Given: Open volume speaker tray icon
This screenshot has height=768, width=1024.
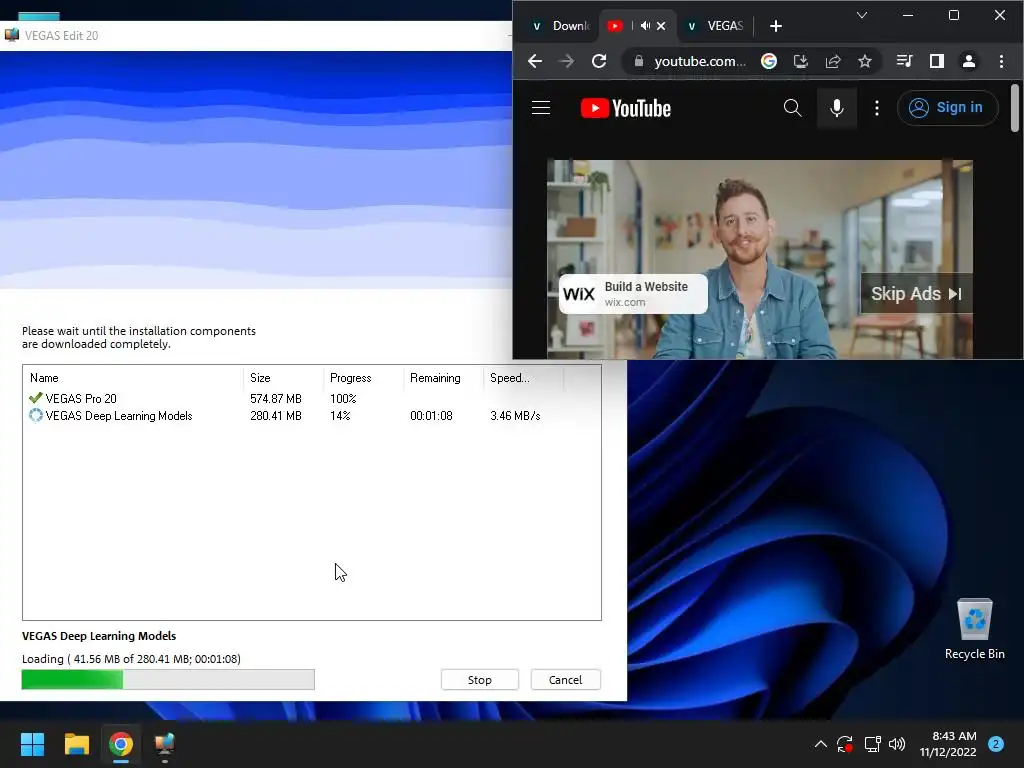Looking at the screenshot, I should tap(897, 744).
